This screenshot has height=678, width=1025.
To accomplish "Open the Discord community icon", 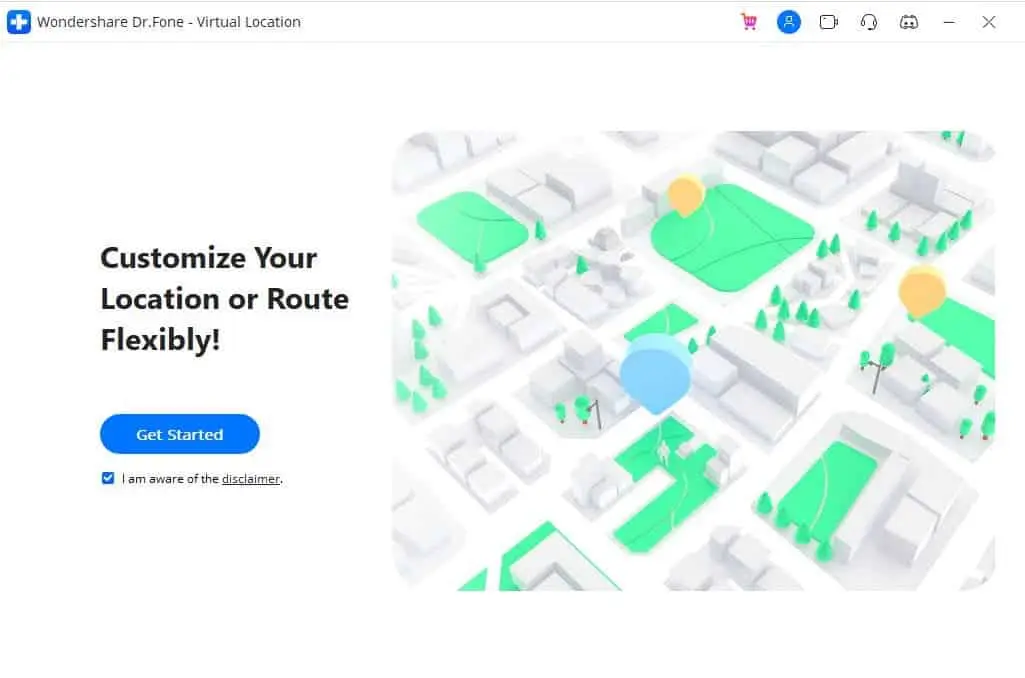I will pos(909,22).
